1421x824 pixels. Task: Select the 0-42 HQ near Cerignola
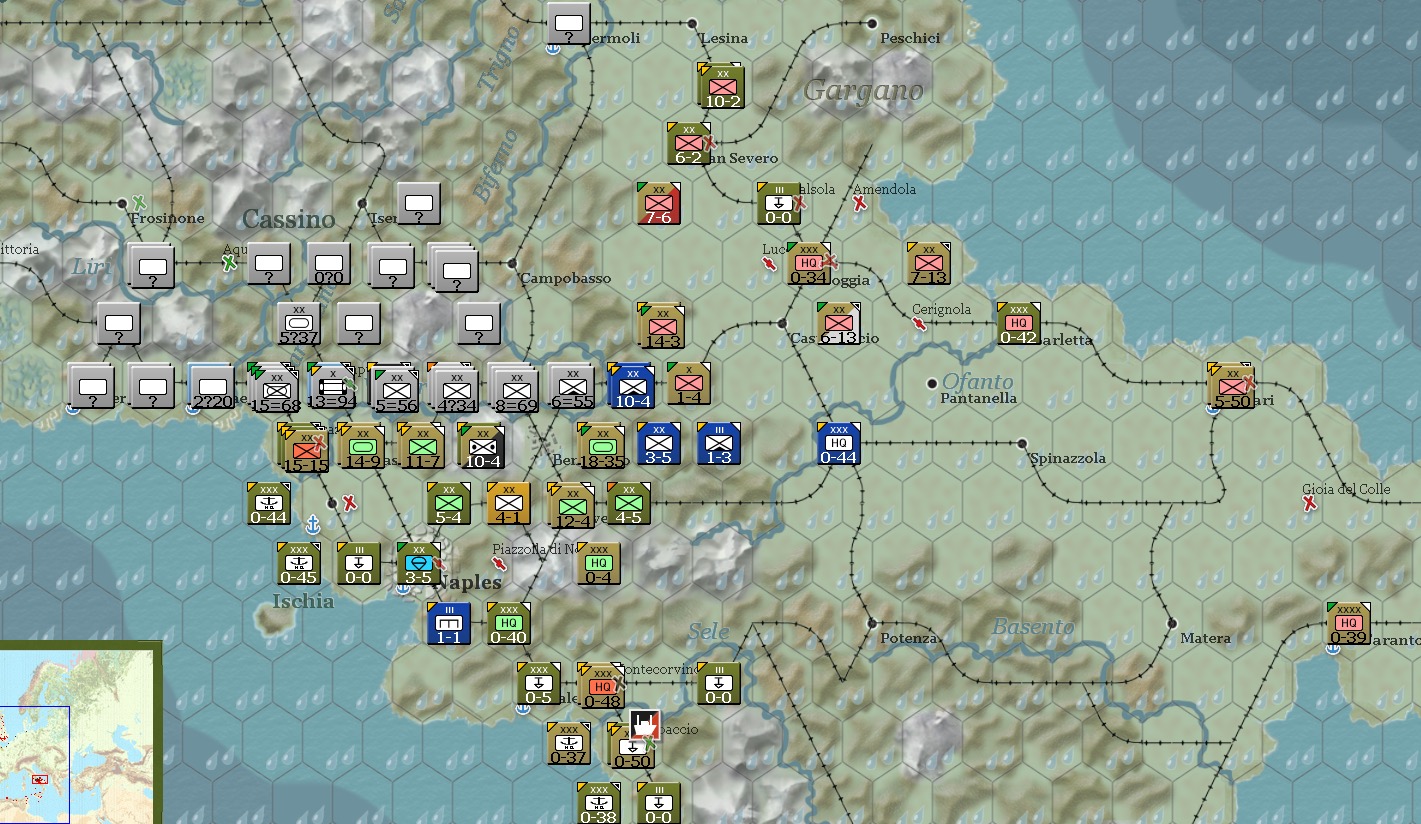click(x=1019, y=324)
